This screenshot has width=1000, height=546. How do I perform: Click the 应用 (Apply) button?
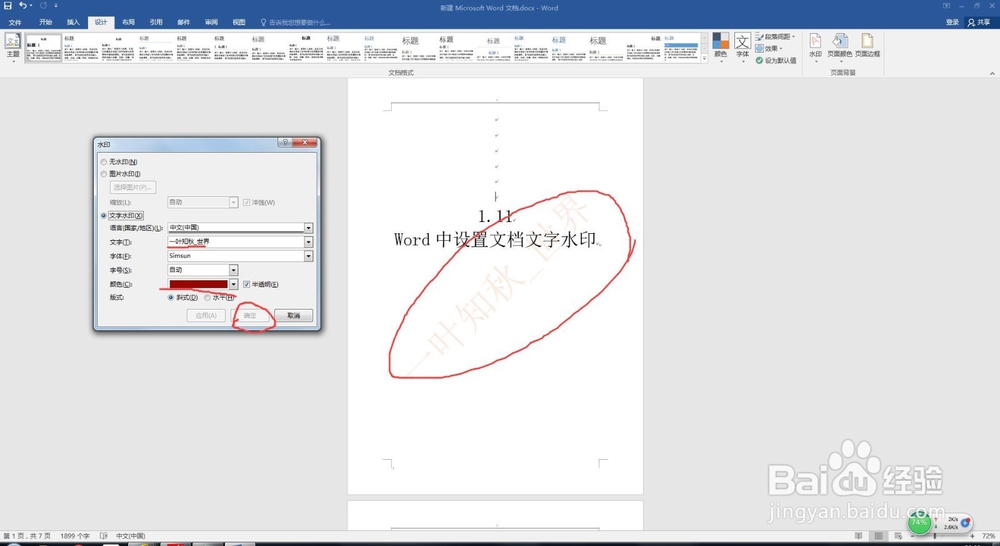click(206, 315)
